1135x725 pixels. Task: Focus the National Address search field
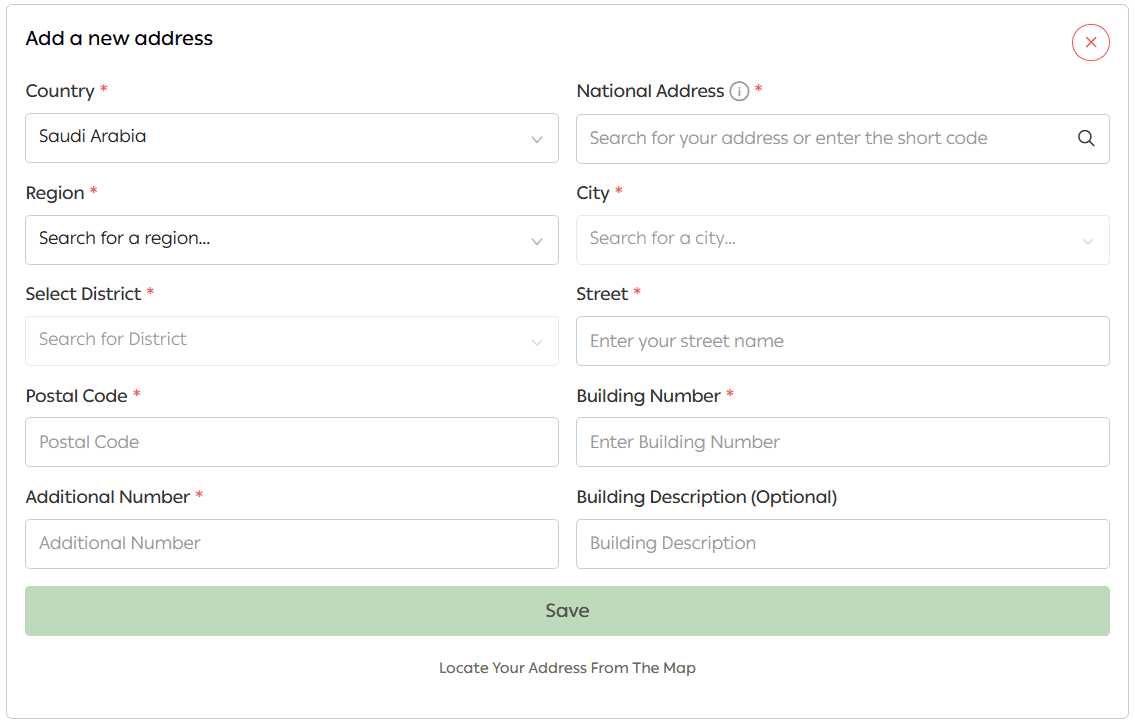click(x=820, y=139)
